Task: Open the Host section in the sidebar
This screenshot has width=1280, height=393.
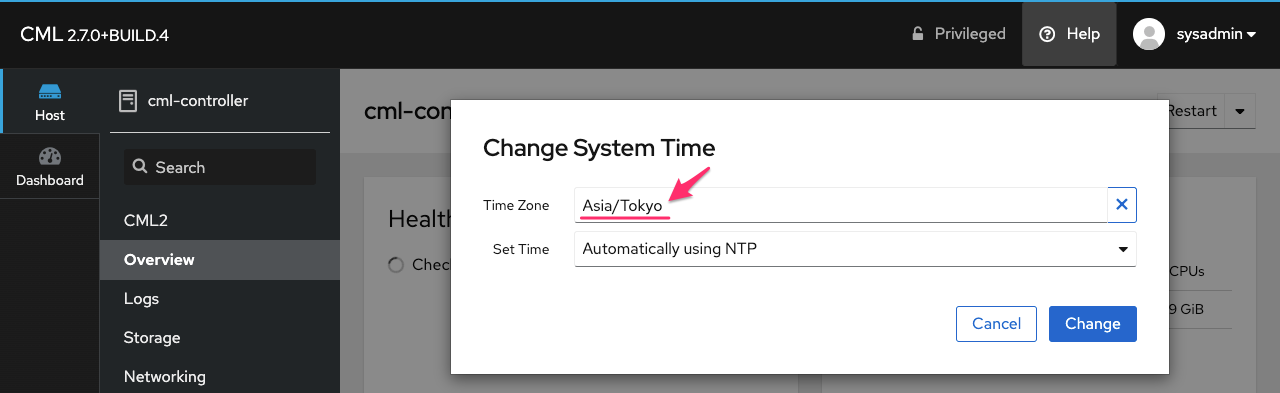Action: click(x=50, y=102)
